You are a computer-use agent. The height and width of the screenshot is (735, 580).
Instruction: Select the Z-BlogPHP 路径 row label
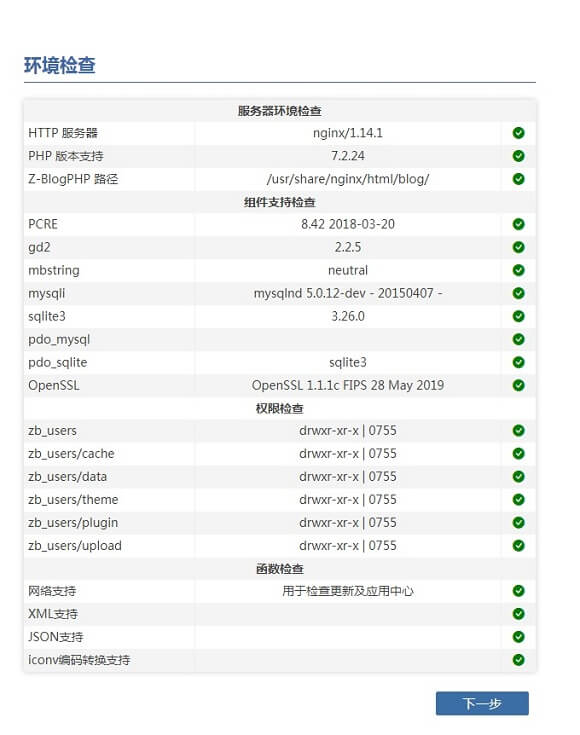point(73,179)
